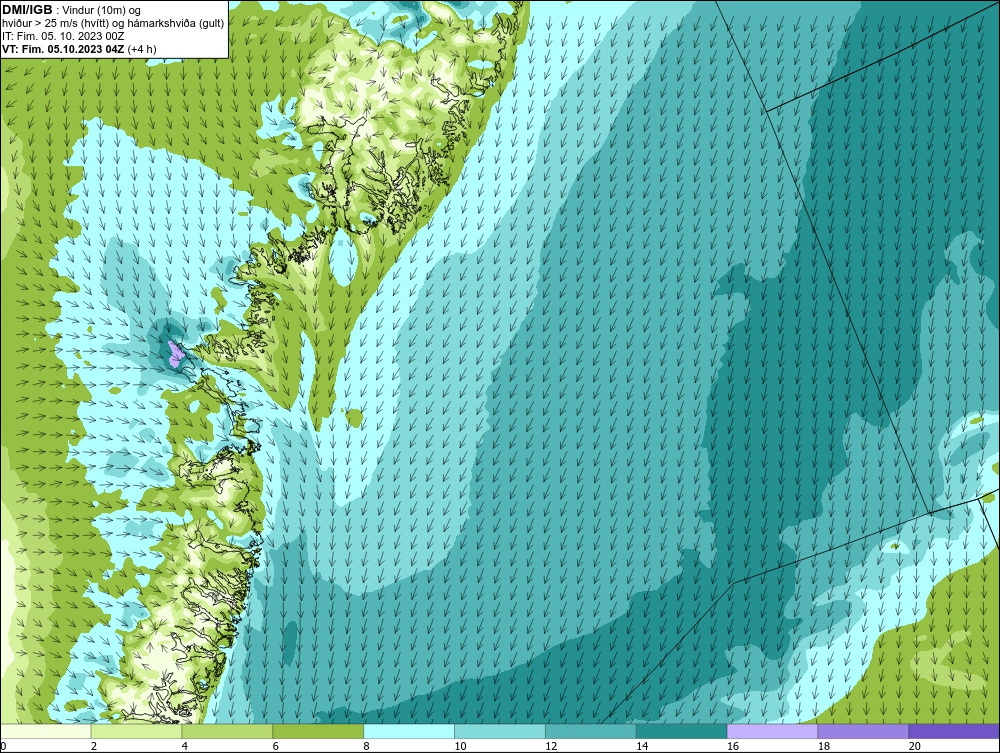
Task: Click the 4–6 m/s light green legend swatch
Action: pos(227,731)
